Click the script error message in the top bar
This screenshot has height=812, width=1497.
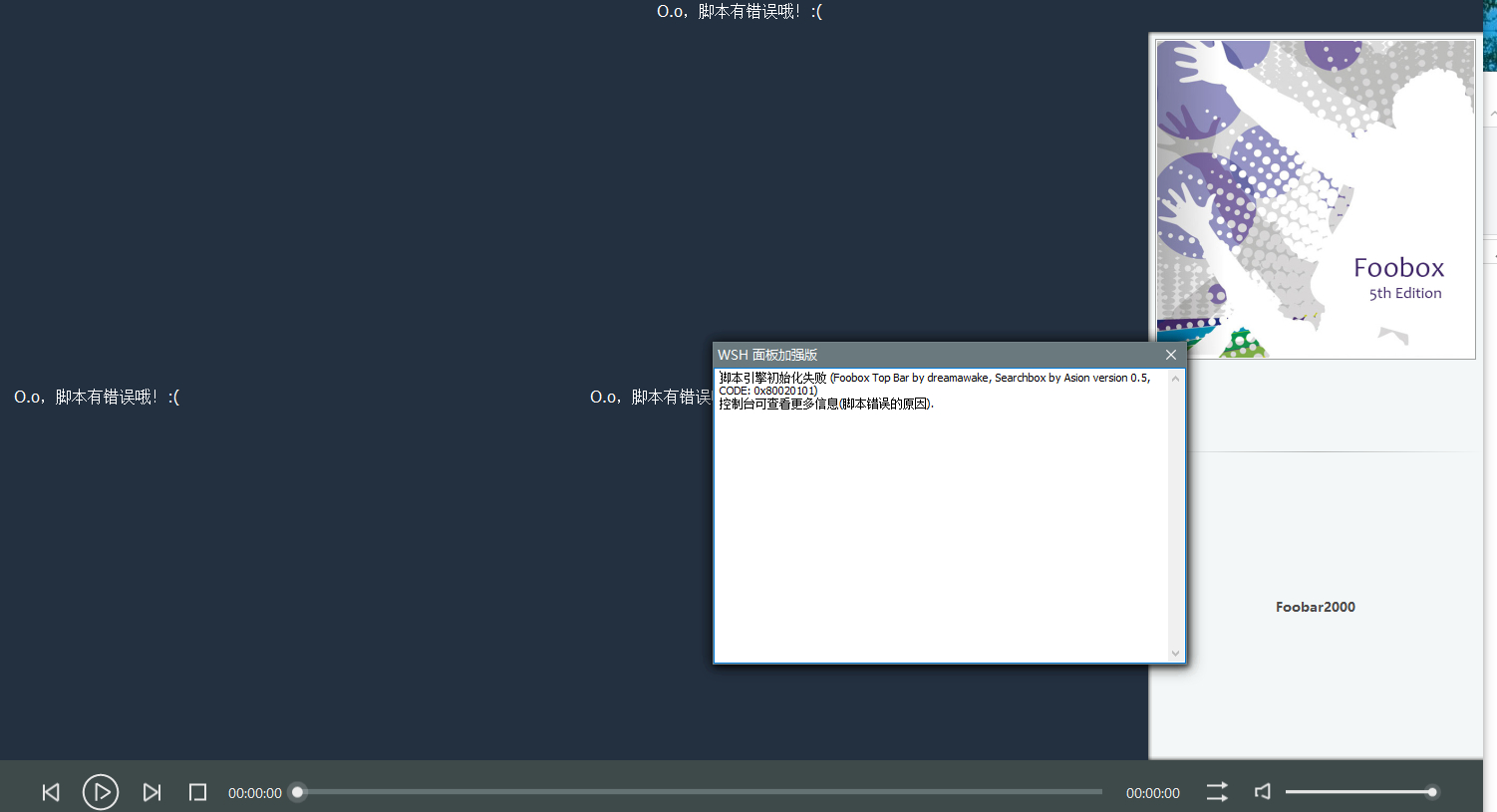pyautogui.click(x=740, y=11)
